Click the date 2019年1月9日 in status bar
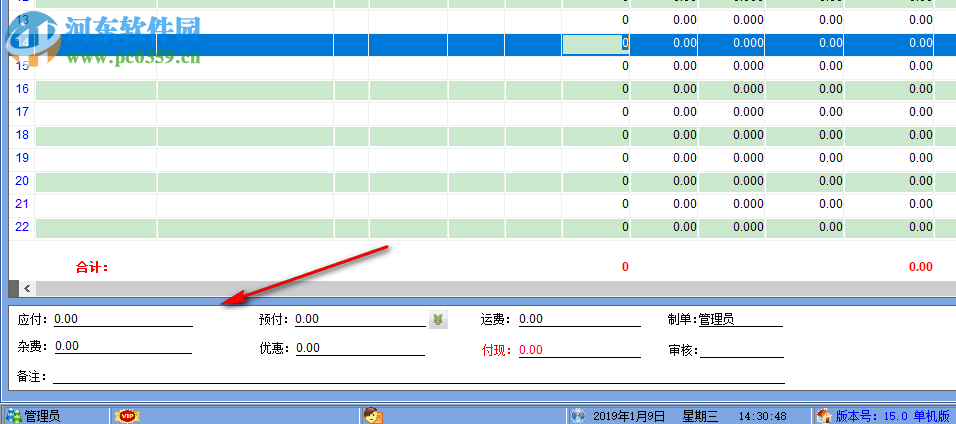Viewport: 956px width, 424px height. [628, 416]
